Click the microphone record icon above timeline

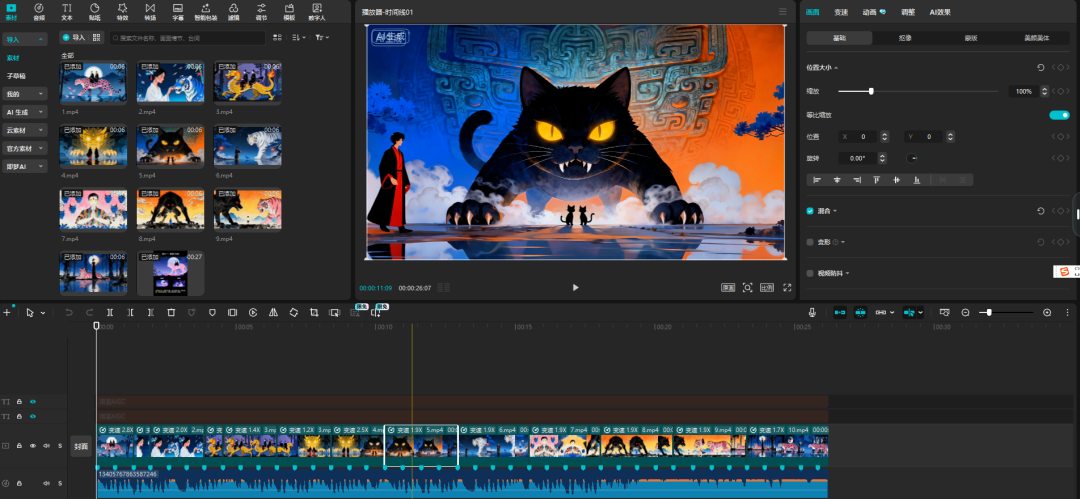click(x=812, y=312)
